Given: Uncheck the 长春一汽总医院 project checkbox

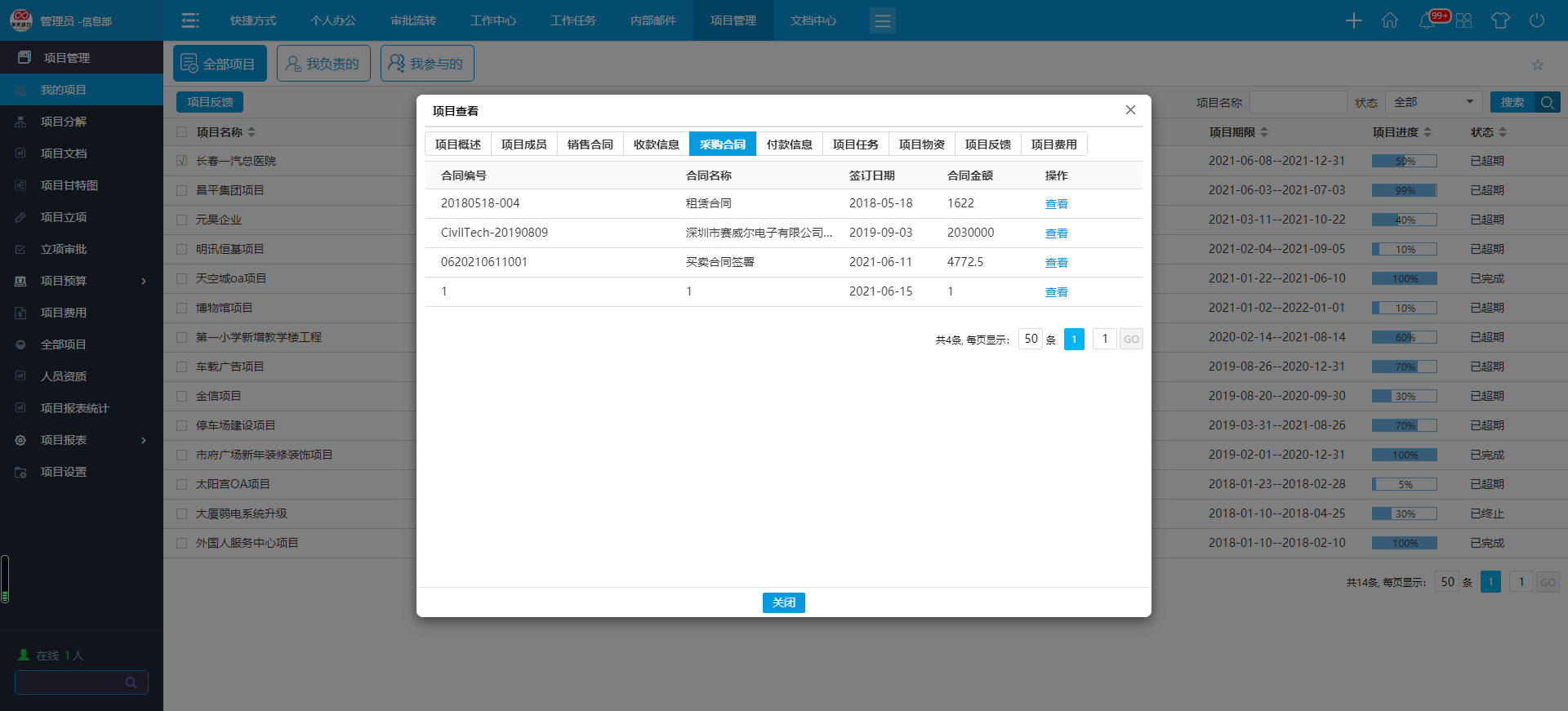Looking at the screenshot, I should [182, 161].
